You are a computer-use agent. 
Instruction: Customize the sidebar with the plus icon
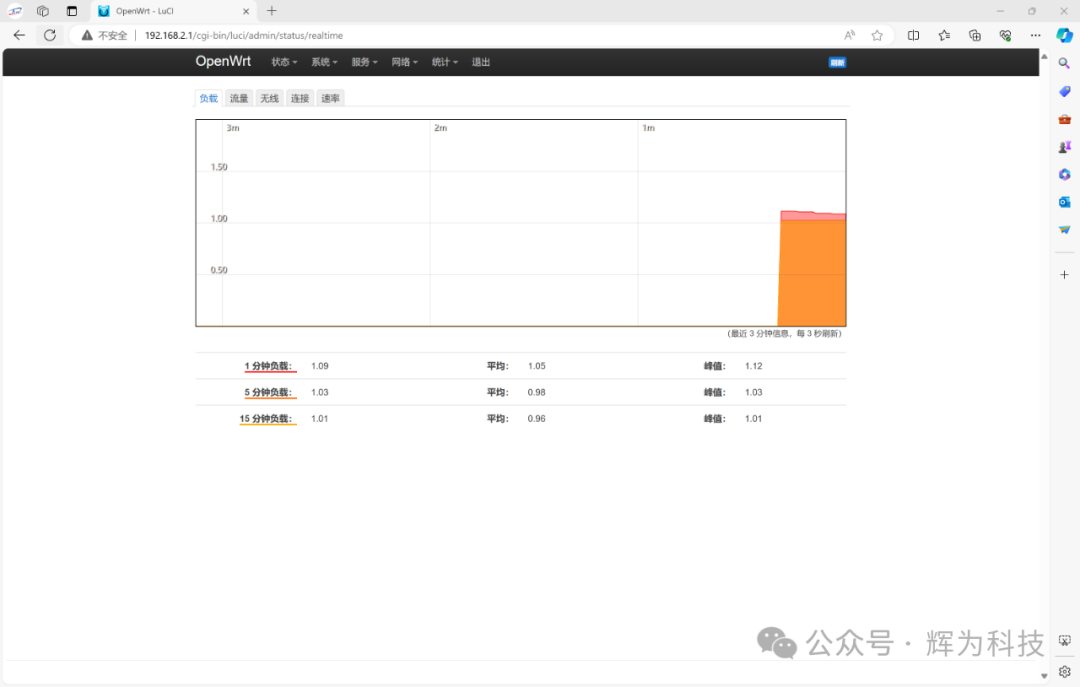click(x=1064, y=274)
